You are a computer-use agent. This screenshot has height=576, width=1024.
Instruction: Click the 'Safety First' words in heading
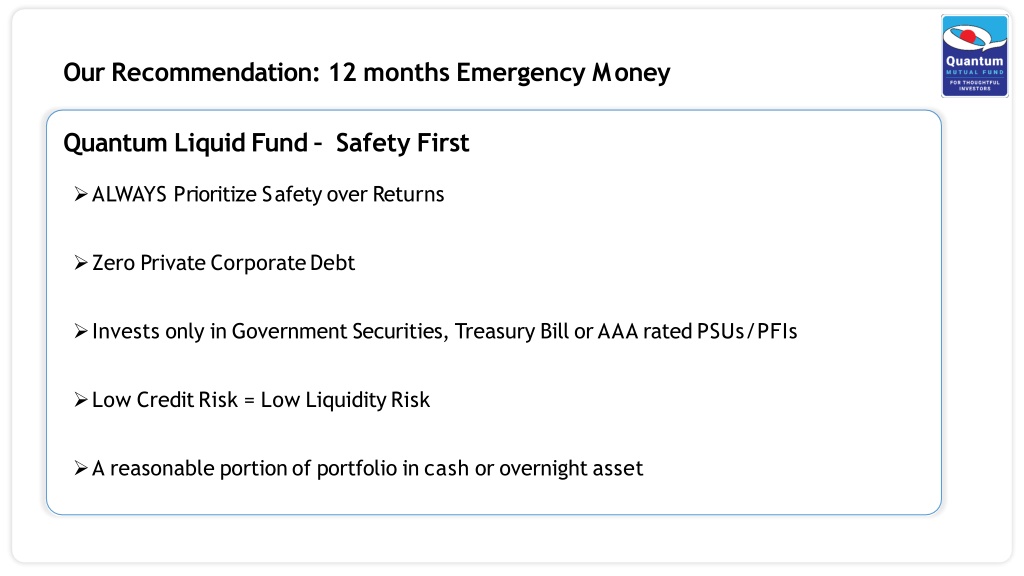coord(402,143)
